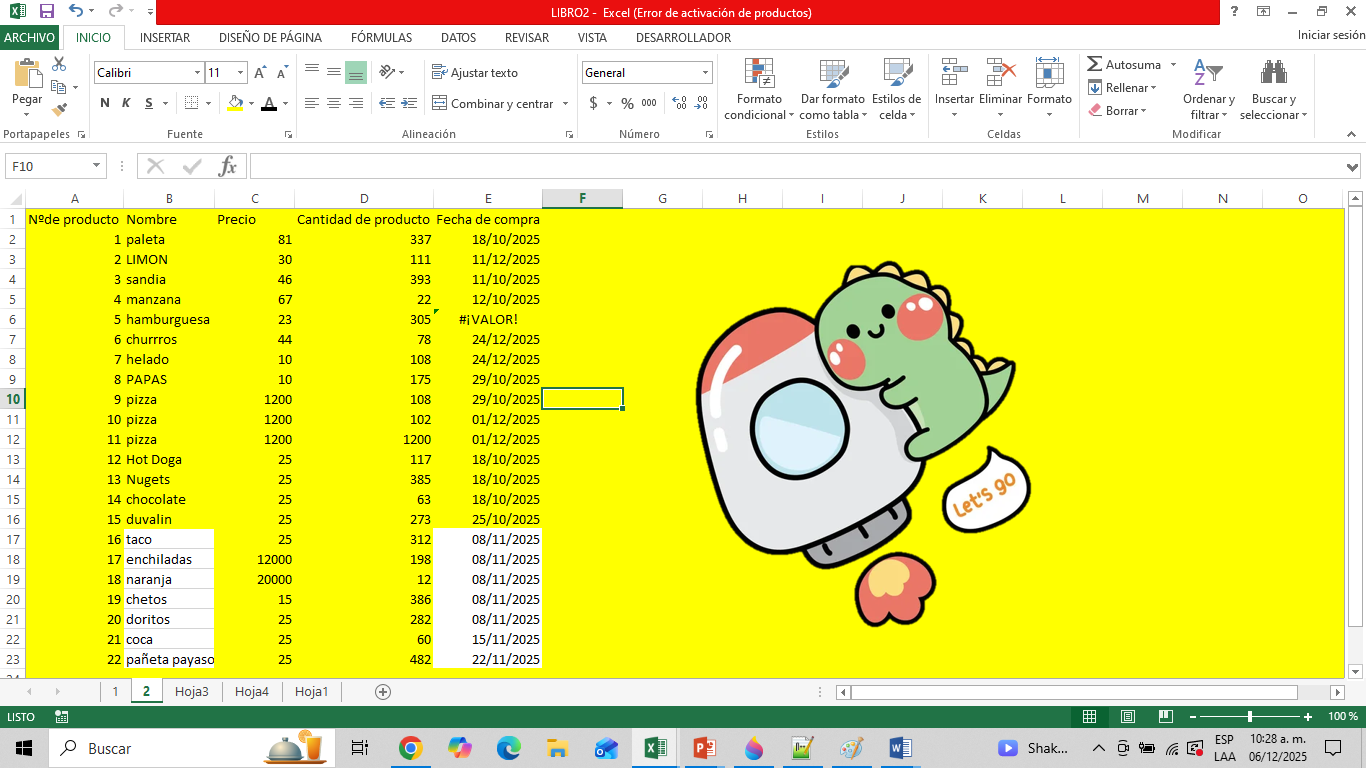Click the Insert Function fx icon
The height and width of the screenshot is (768, 1366).
[x=228, y=166]
